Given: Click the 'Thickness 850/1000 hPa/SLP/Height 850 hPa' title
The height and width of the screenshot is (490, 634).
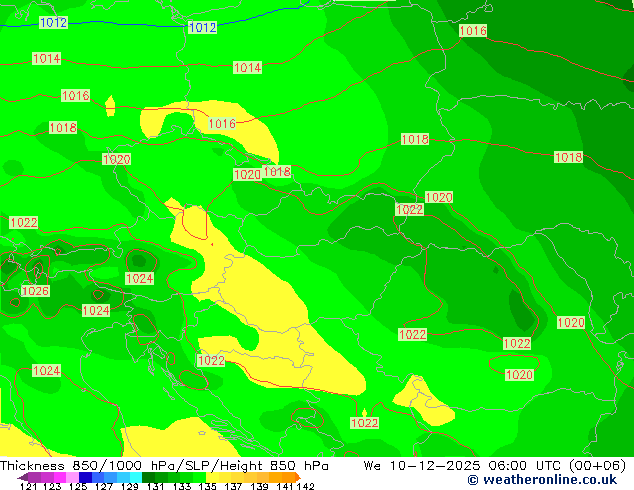Looking at the screenshot, I should coord(164,466).
